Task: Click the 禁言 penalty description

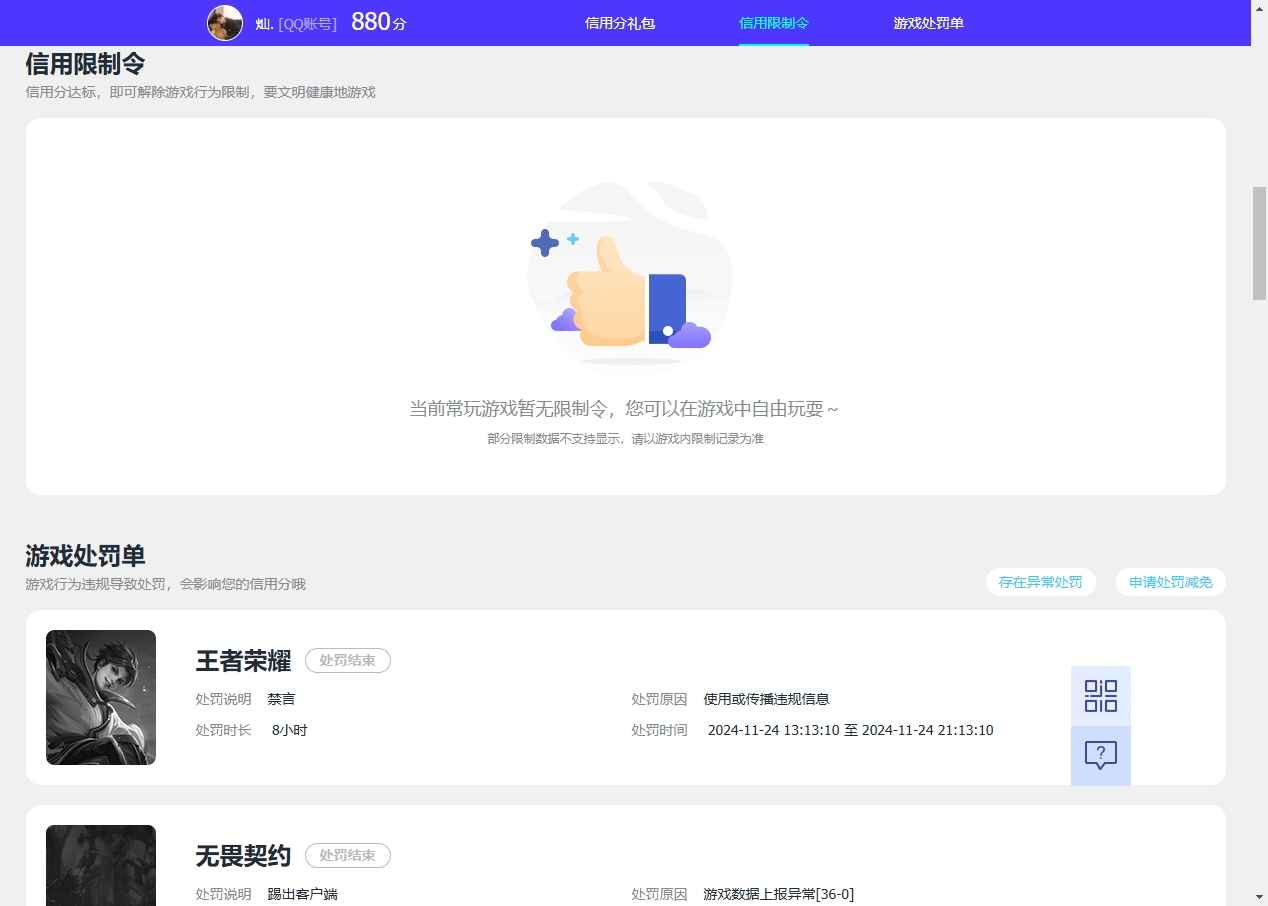Action: 281,699
